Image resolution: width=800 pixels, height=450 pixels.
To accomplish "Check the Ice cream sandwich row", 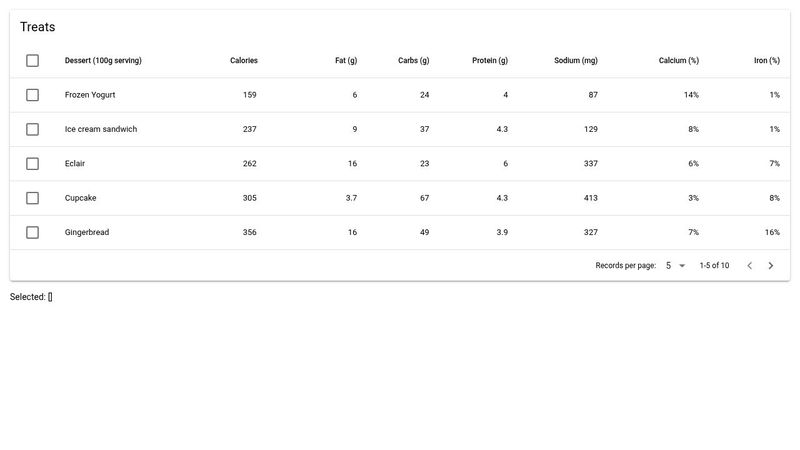I will (33, 129).
